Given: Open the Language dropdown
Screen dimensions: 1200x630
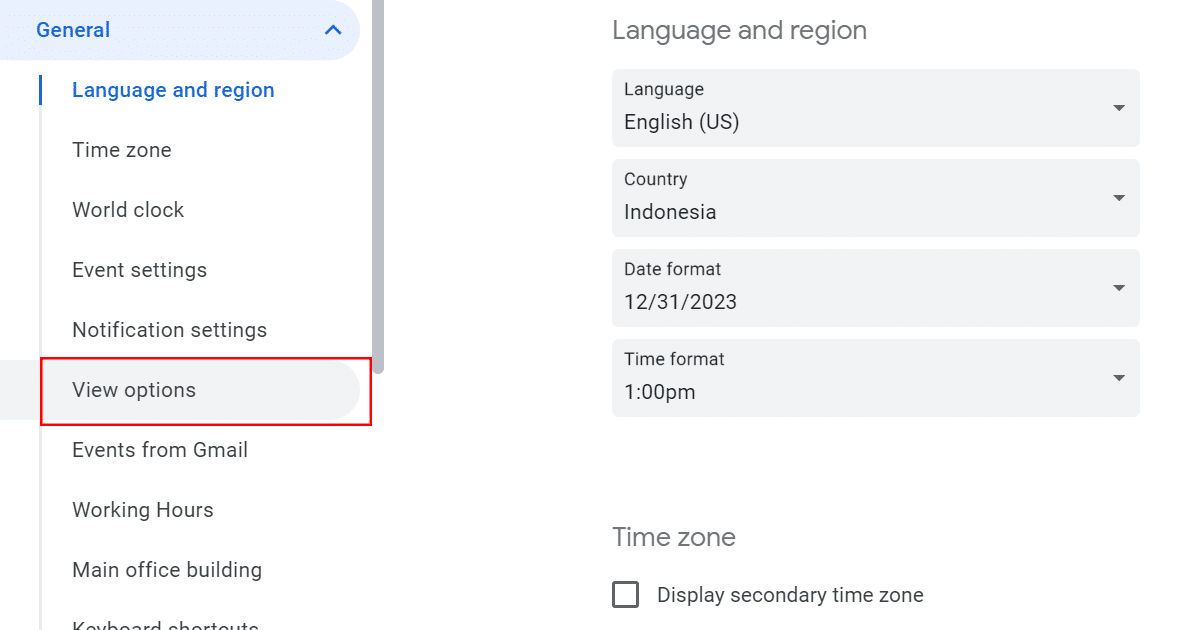Looking at the screenshot, I should point(874,107).
